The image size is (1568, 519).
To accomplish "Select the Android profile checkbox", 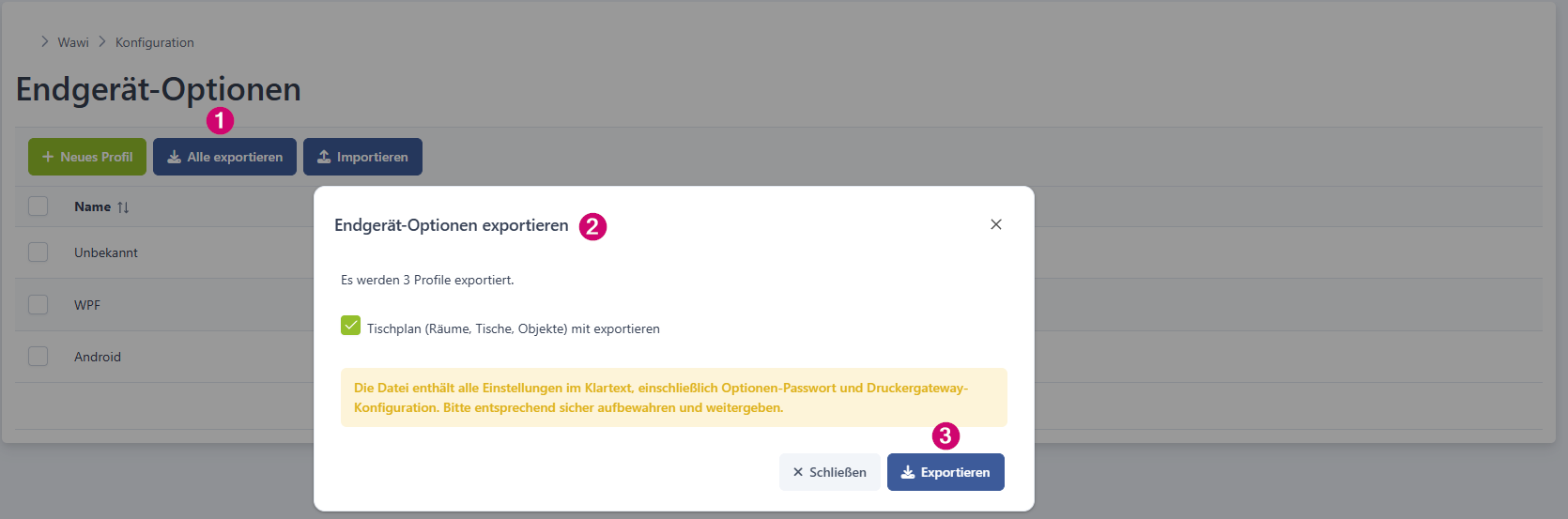I will click(x=38, y=357).
